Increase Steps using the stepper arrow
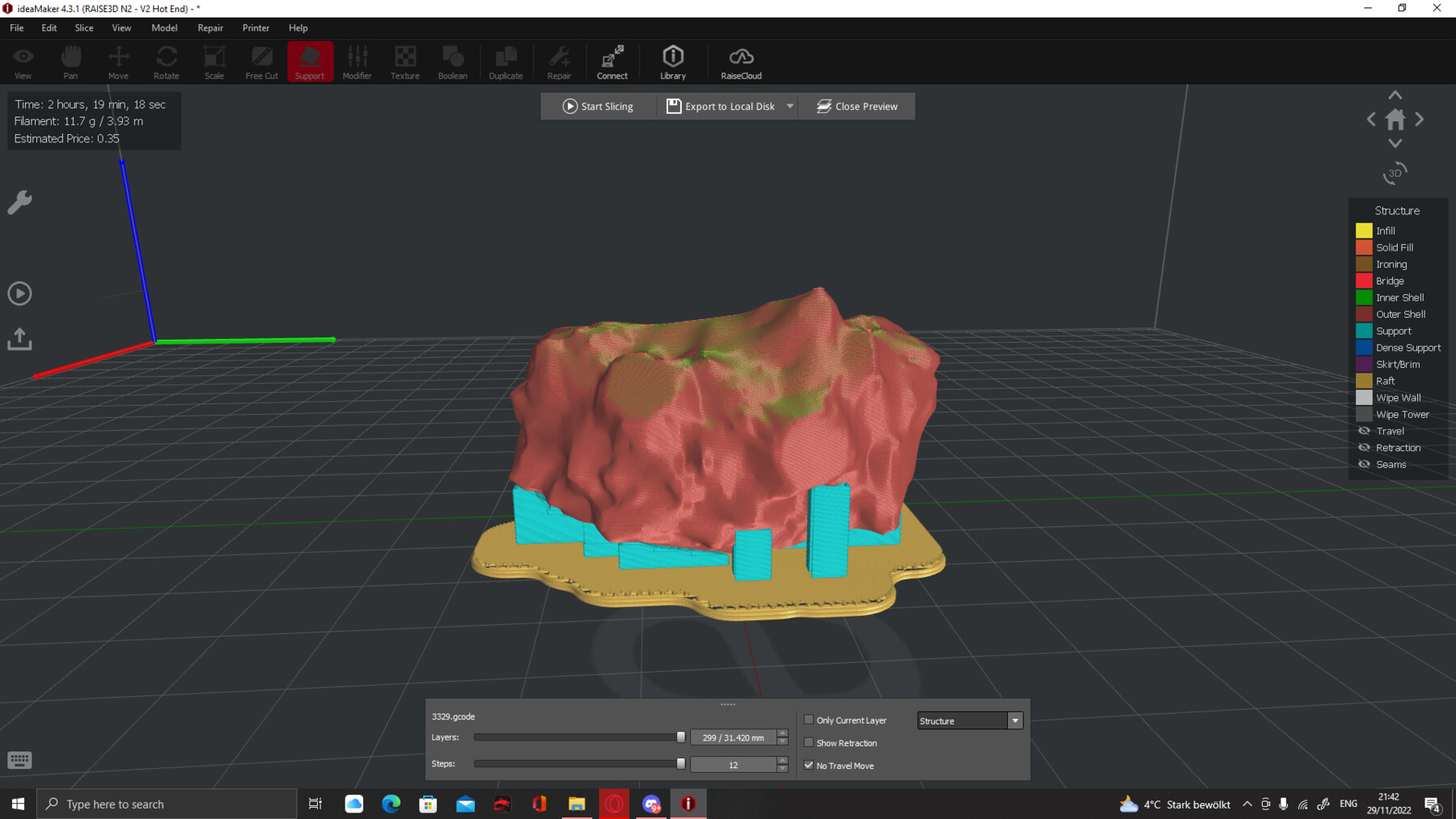 click(781, 759)
